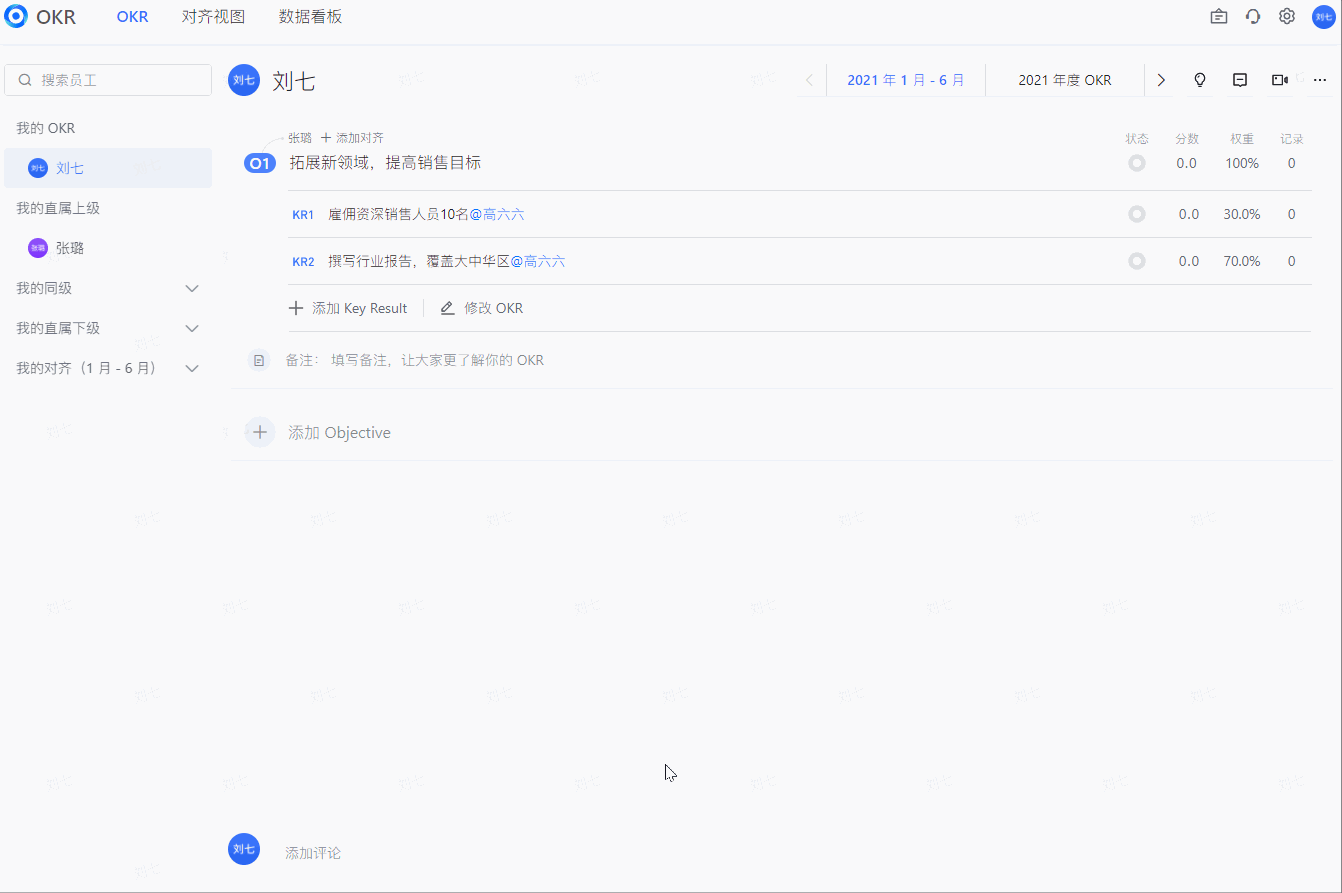Screen dimensions: 1342x893
Task: Click the 搜索员工 search field
Action: (x=108, y=80)
